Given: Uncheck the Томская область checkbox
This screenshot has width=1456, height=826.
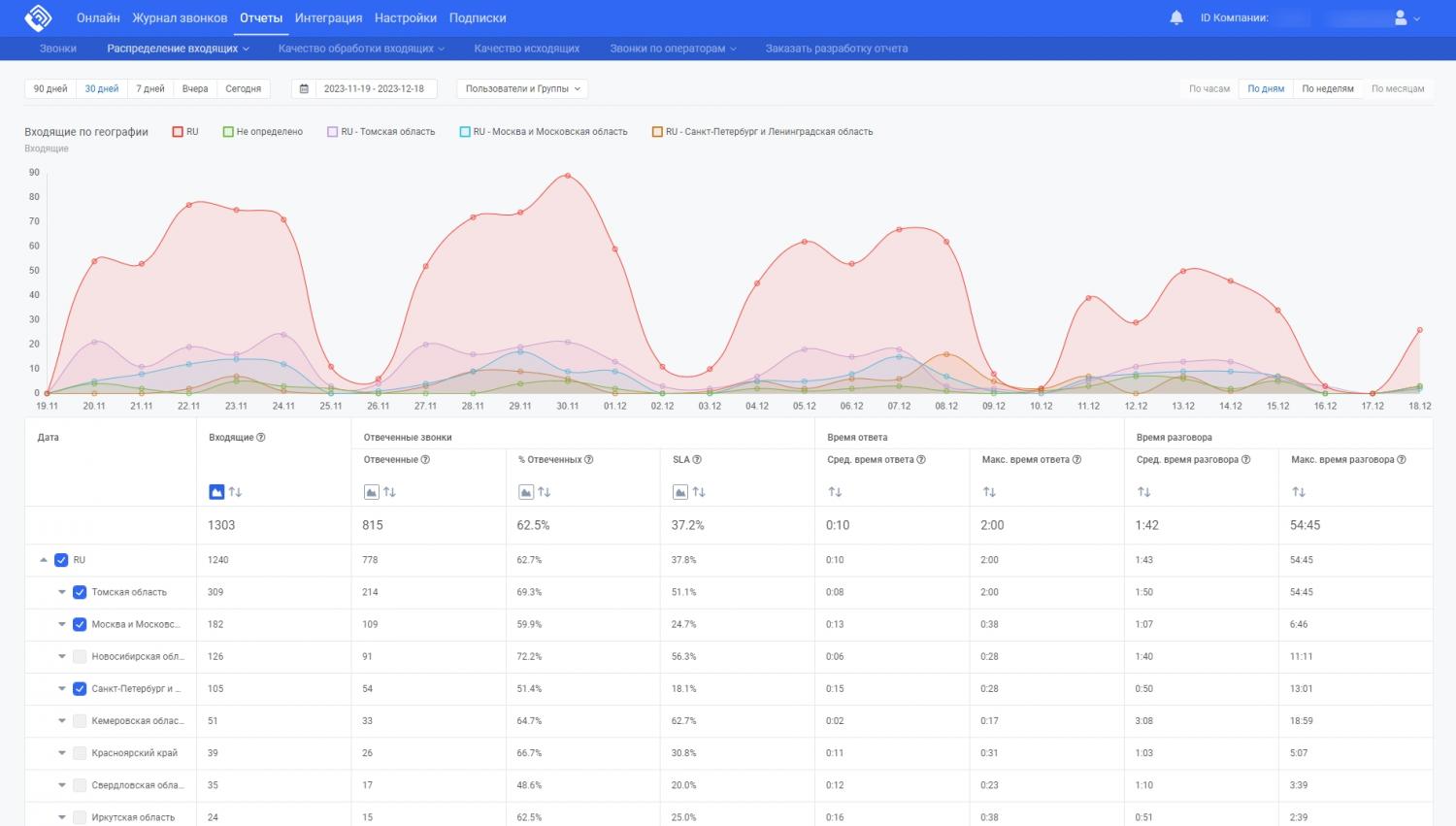Looking at the screenshot, I should pos(80,592).
